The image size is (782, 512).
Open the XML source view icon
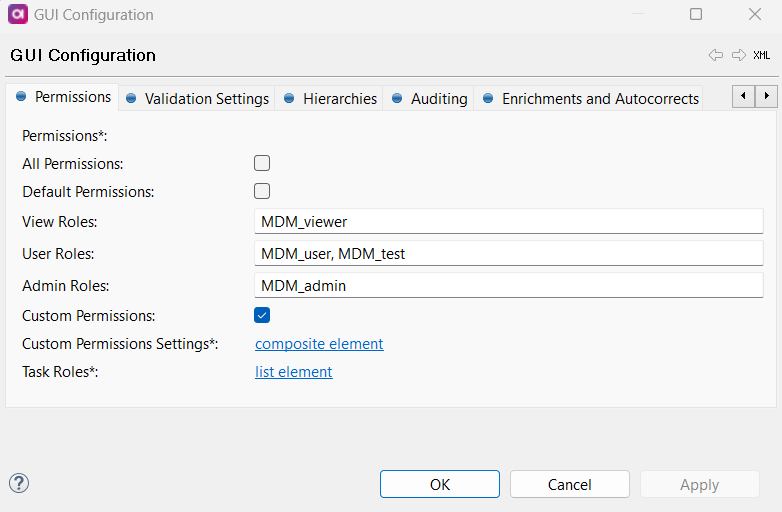(762, 56)
